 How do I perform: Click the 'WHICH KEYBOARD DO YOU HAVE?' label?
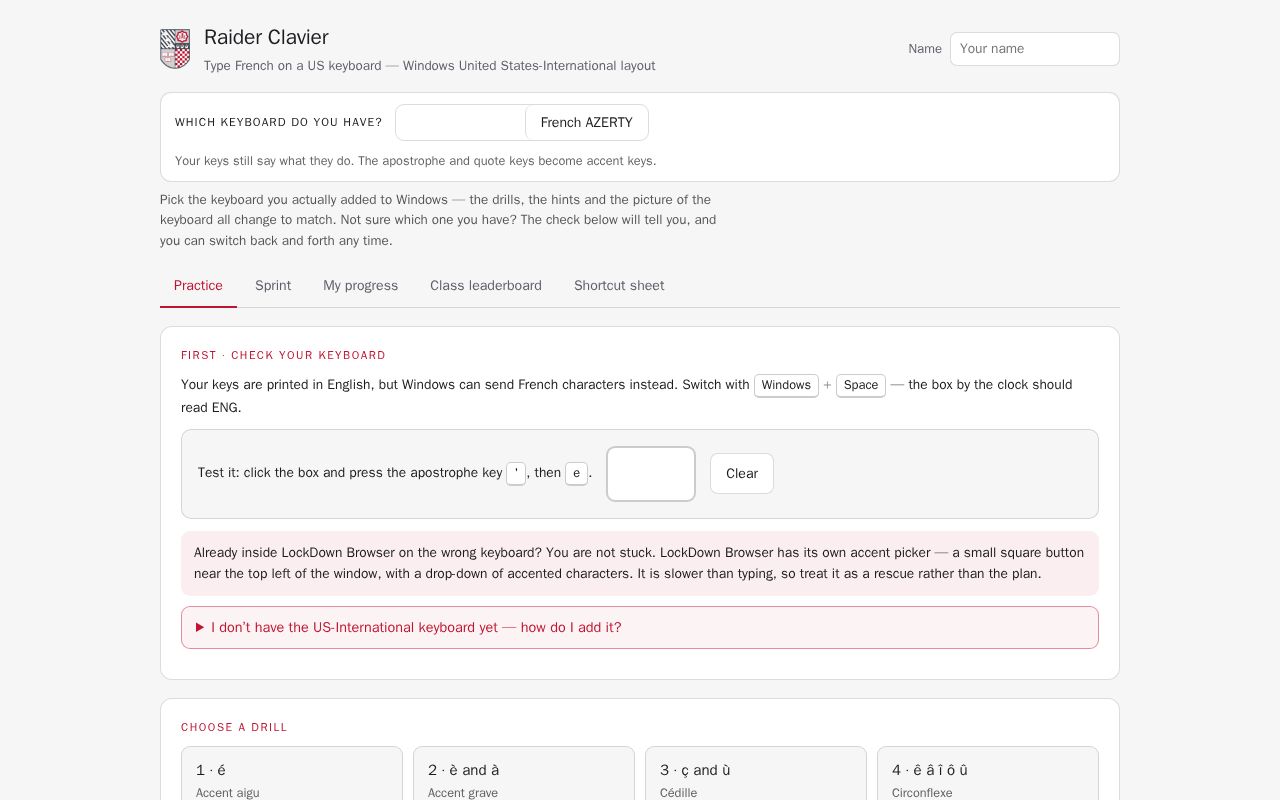coord(279,123)
